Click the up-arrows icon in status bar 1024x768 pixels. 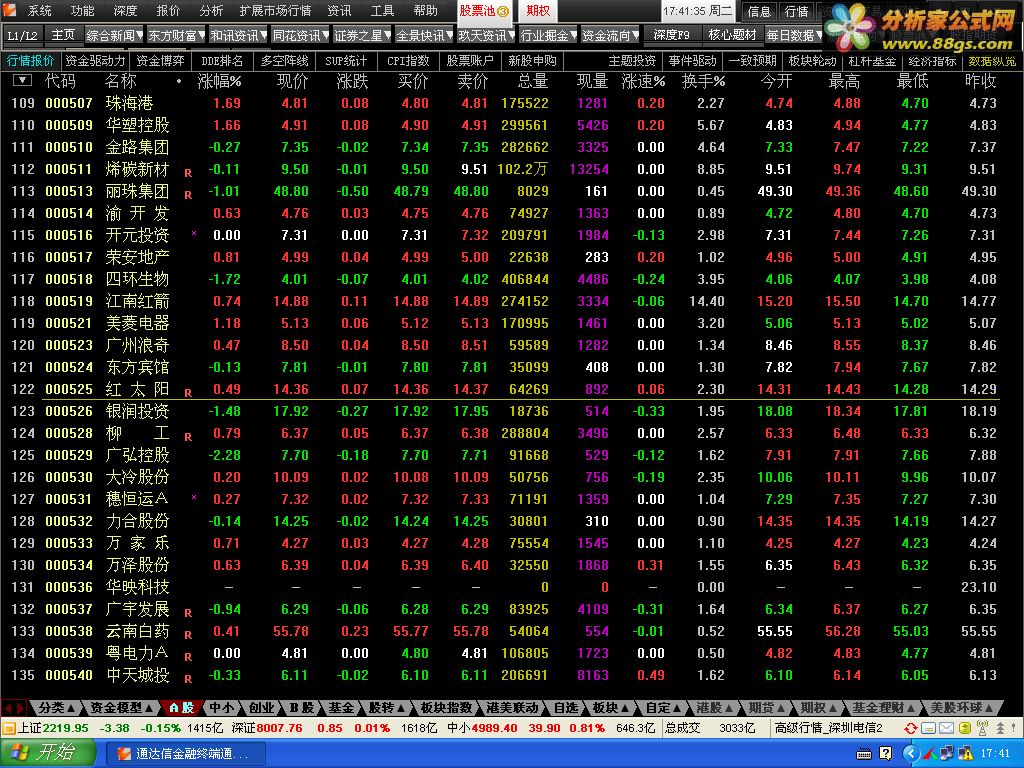point(1000,728)
